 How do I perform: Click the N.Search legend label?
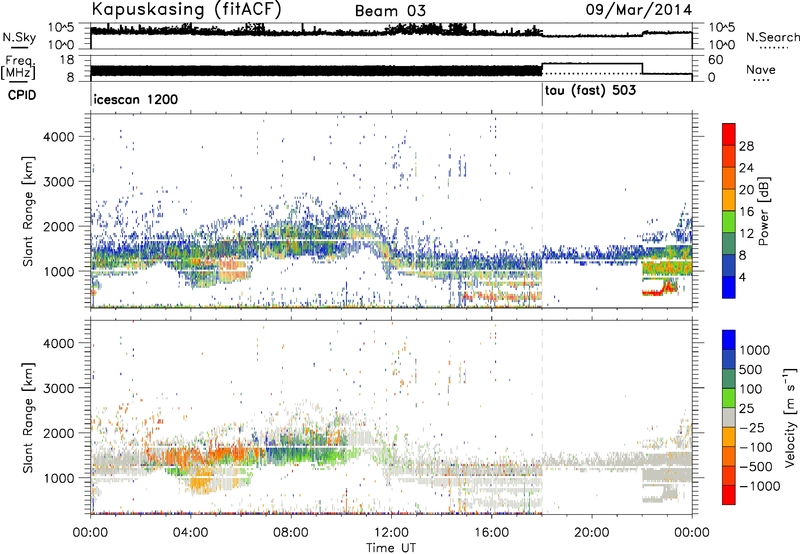pos(773,37)
